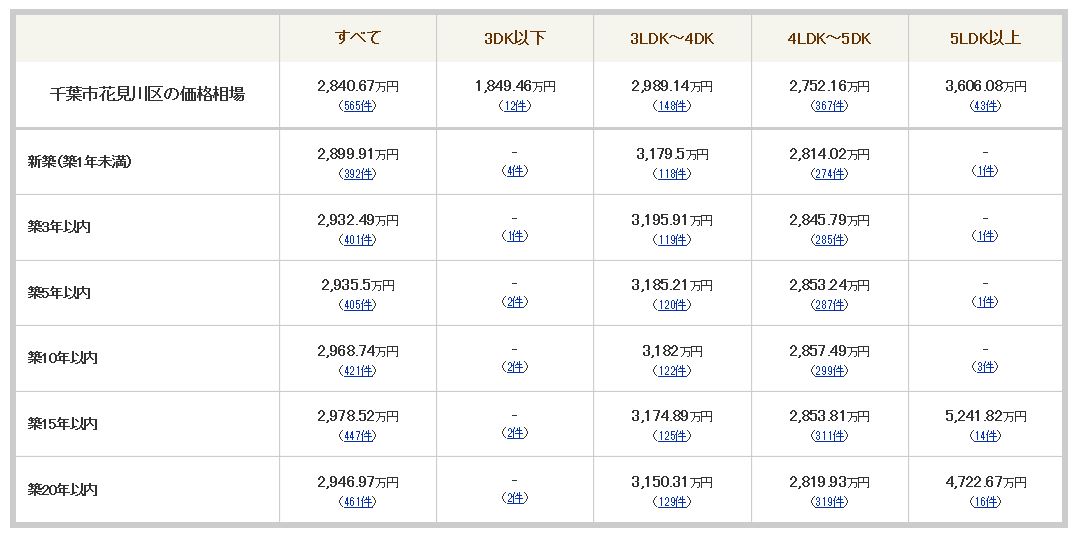Click the 299件 link for 築10年以内
The image size is (1085, 542).
click(829, 370)
